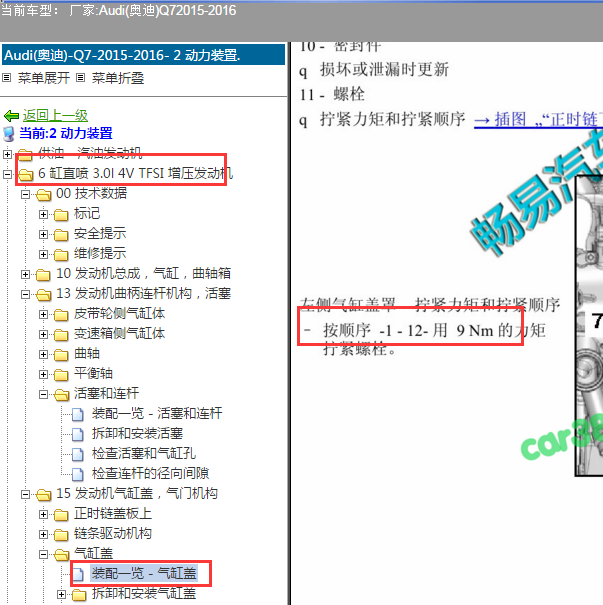The image size is (603, 605).
Task: Expand the 拆卸和安装气缸盖 node
Action: [x=62, y=595]
